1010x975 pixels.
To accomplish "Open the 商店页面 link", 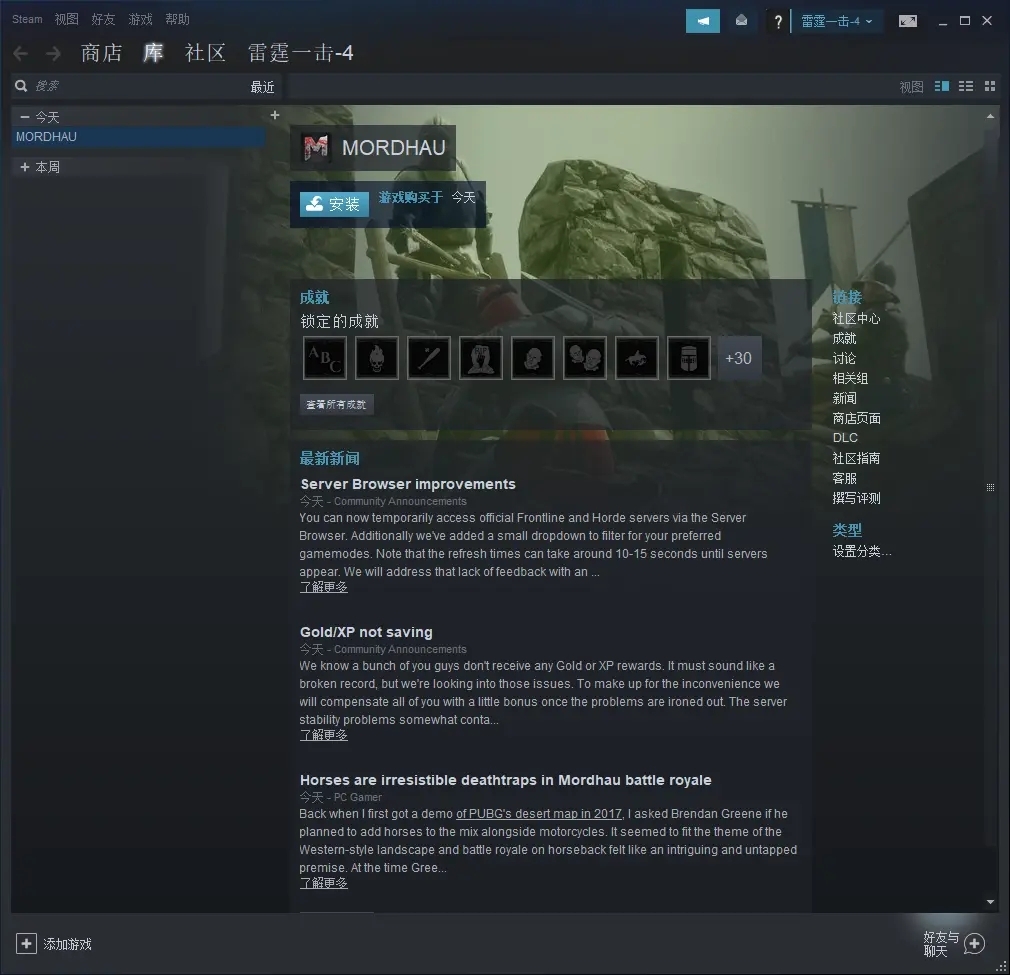I will point(857,419).
